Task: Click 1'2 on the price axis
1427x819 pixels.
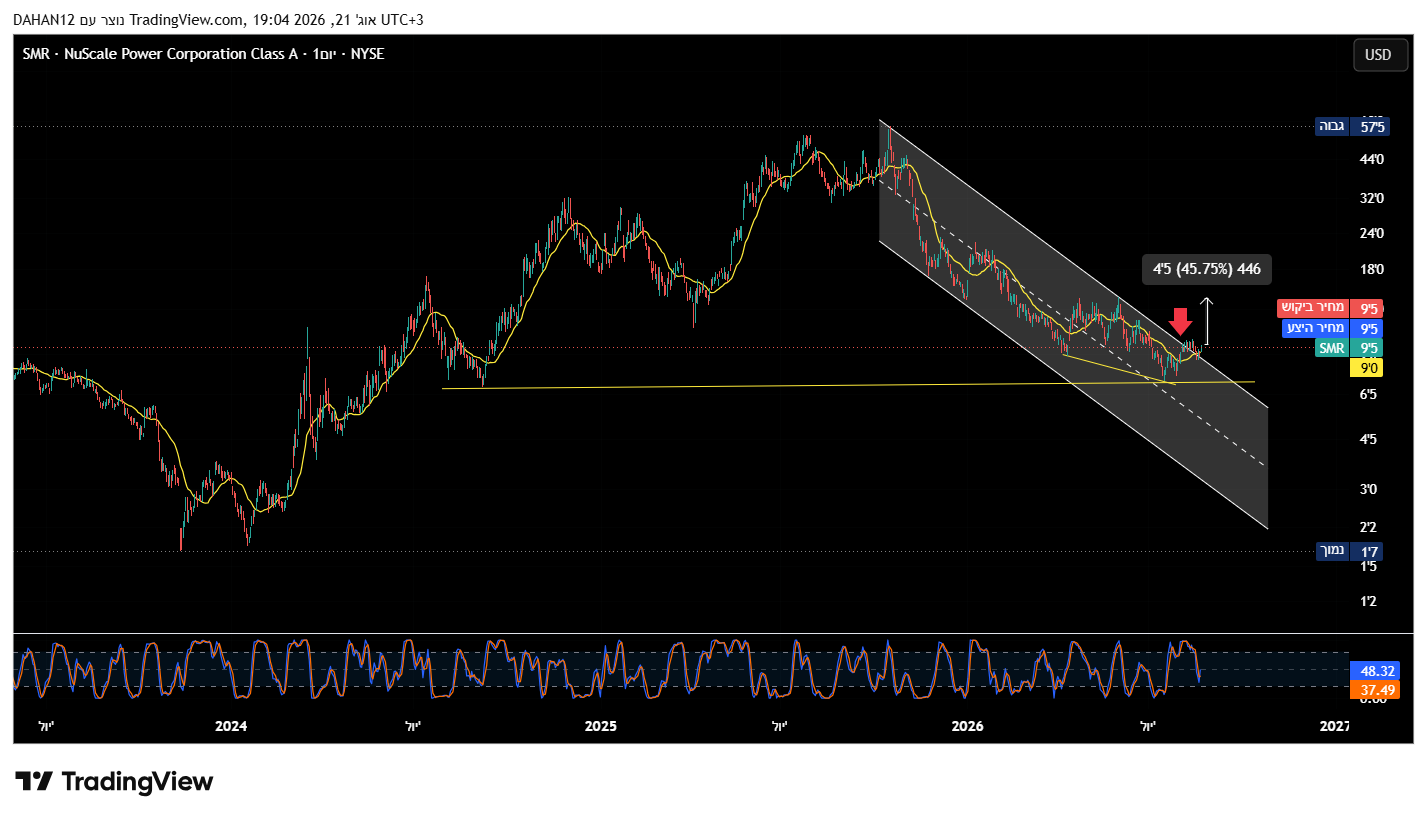Action: 1369,601
